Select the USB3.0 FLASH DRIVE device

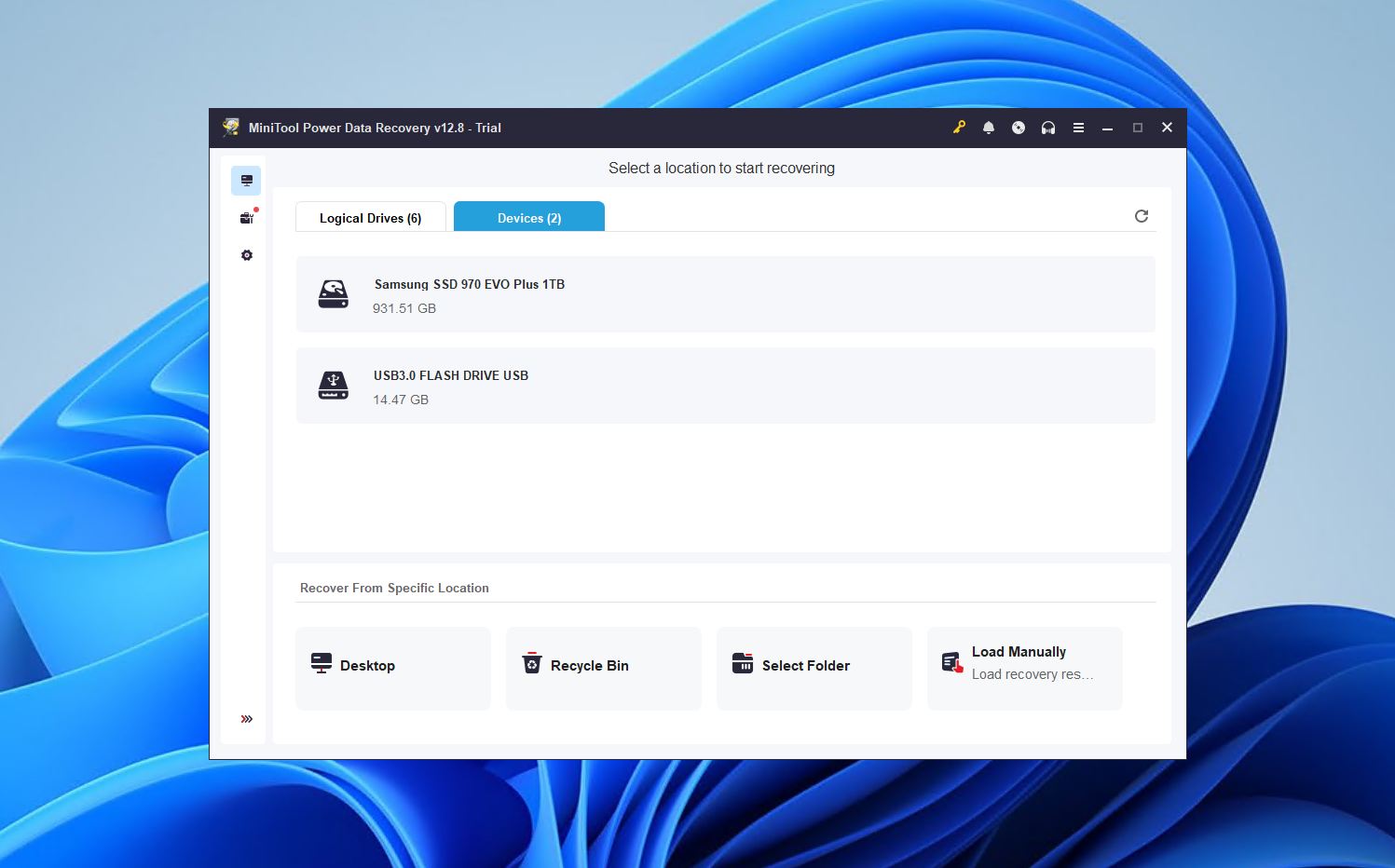(725, 386)
